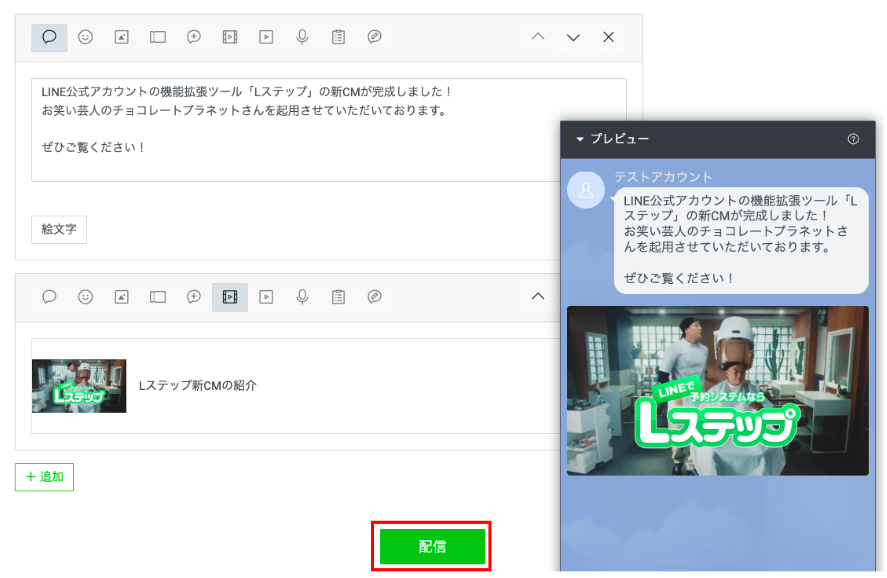The image size is (887, 578).
Task: Select the image message icon
Action: click(121, 37)
